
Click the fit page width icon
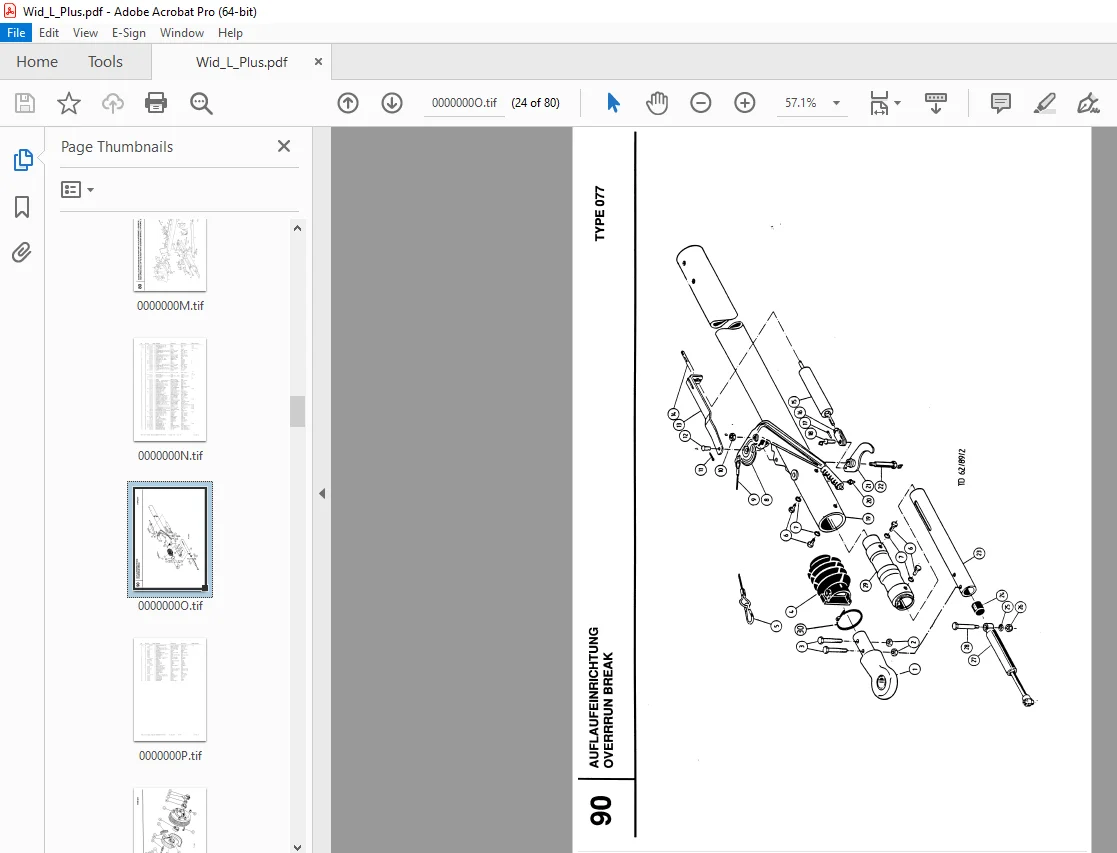879,103
